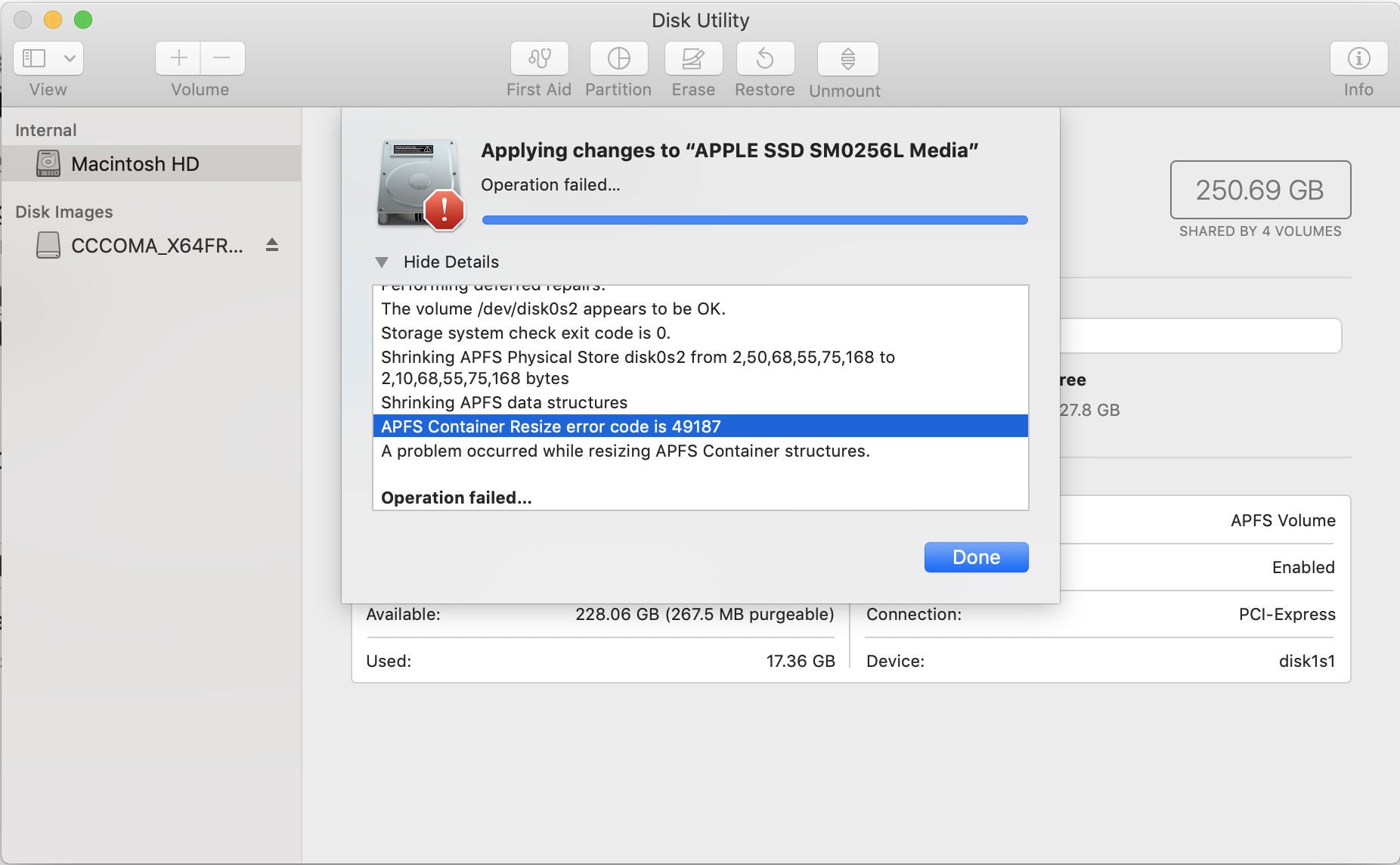The image size is (1400, 865).
Task: Select Macintosh HD in the sidebar
Action: [151, 163]
